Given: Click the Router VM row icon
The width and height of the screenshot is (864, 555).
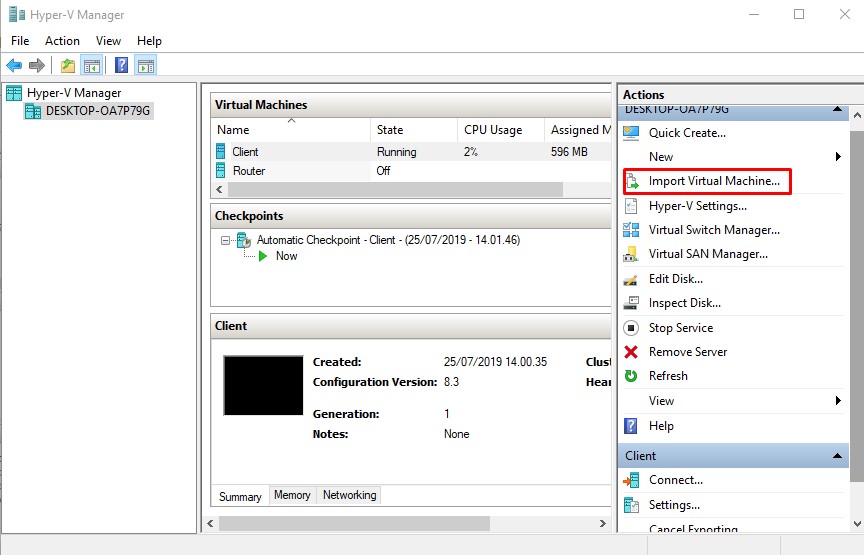Looking at the screenshot, I should pyautogui.click(x=220, y=170).
